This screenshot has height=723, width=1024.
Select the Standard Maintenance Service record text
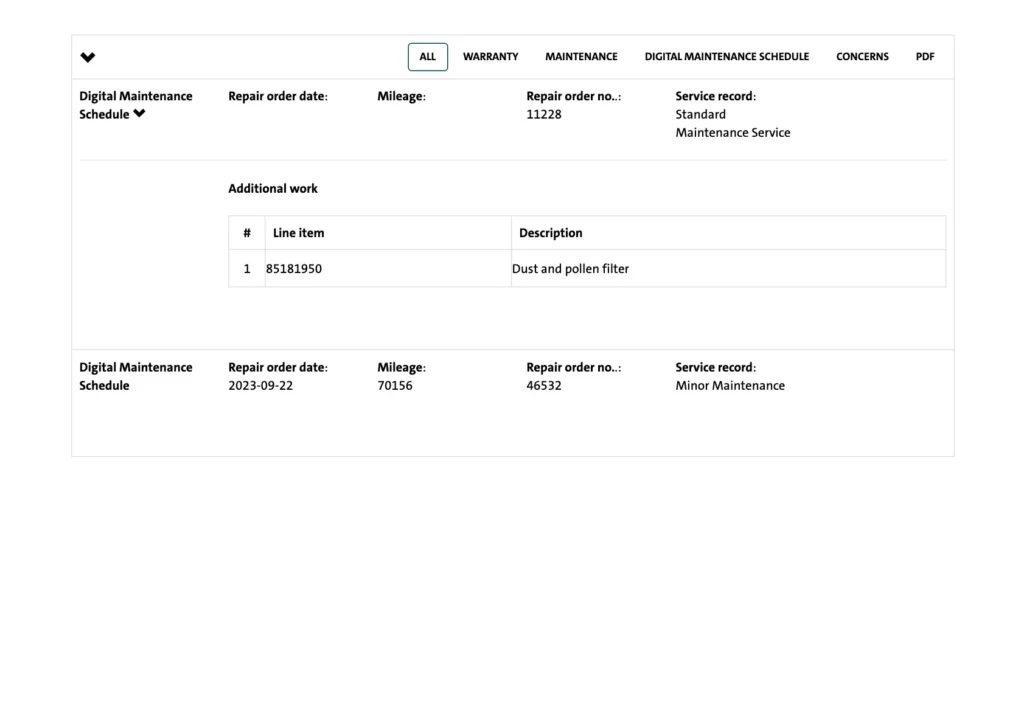(x=732, y=123)
